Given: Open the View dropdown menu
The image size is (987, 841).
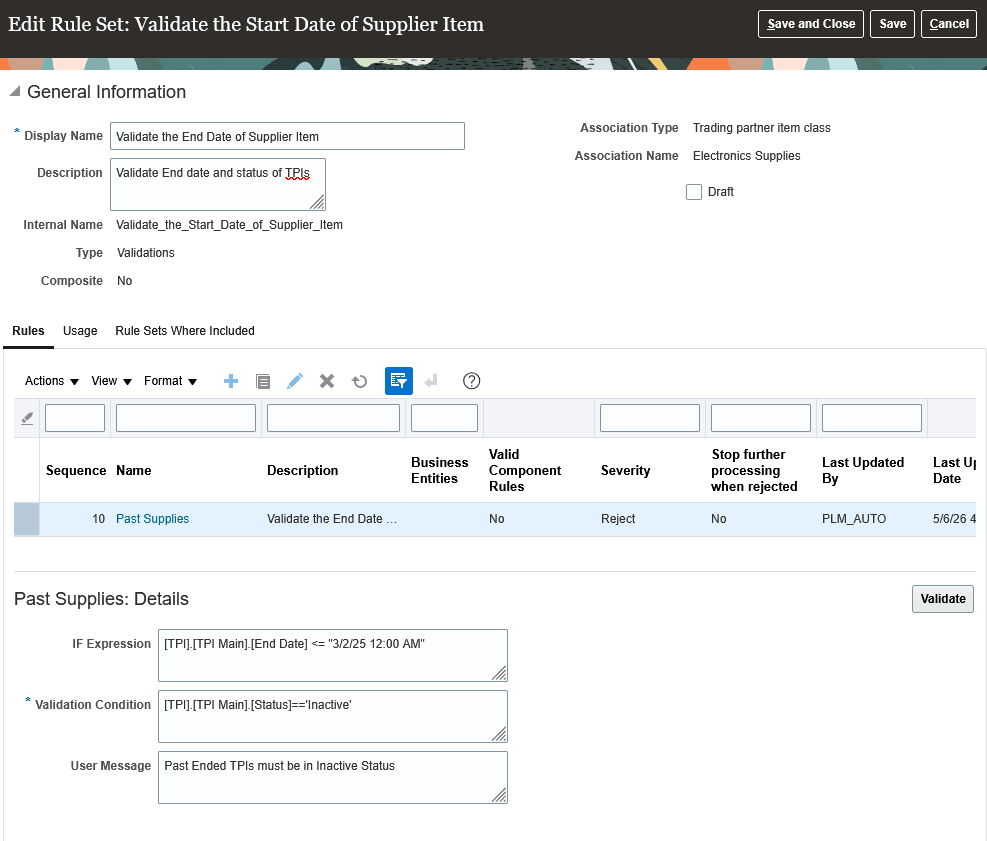Looking at the screenshot, I should click(111, 381).
